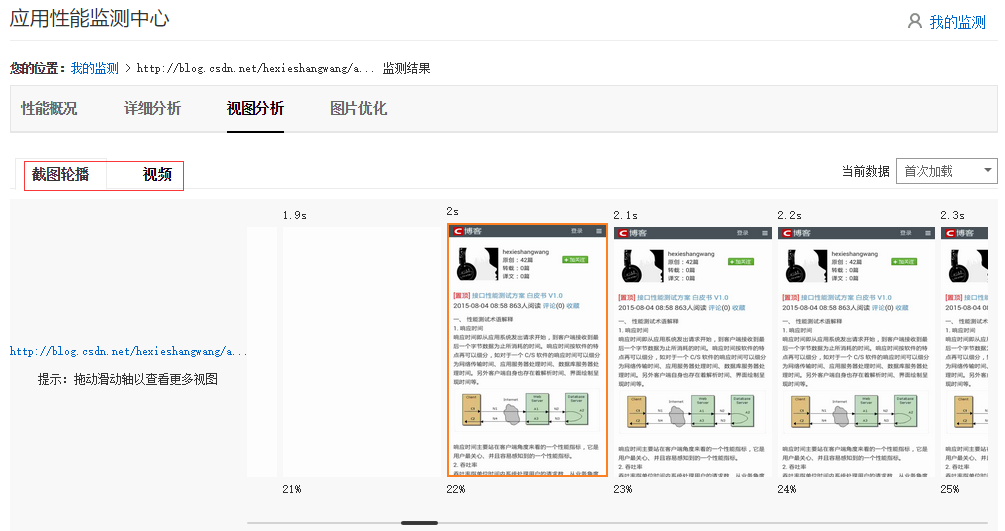Select the 2.1s screenshot thumbnail

point(692,351)
